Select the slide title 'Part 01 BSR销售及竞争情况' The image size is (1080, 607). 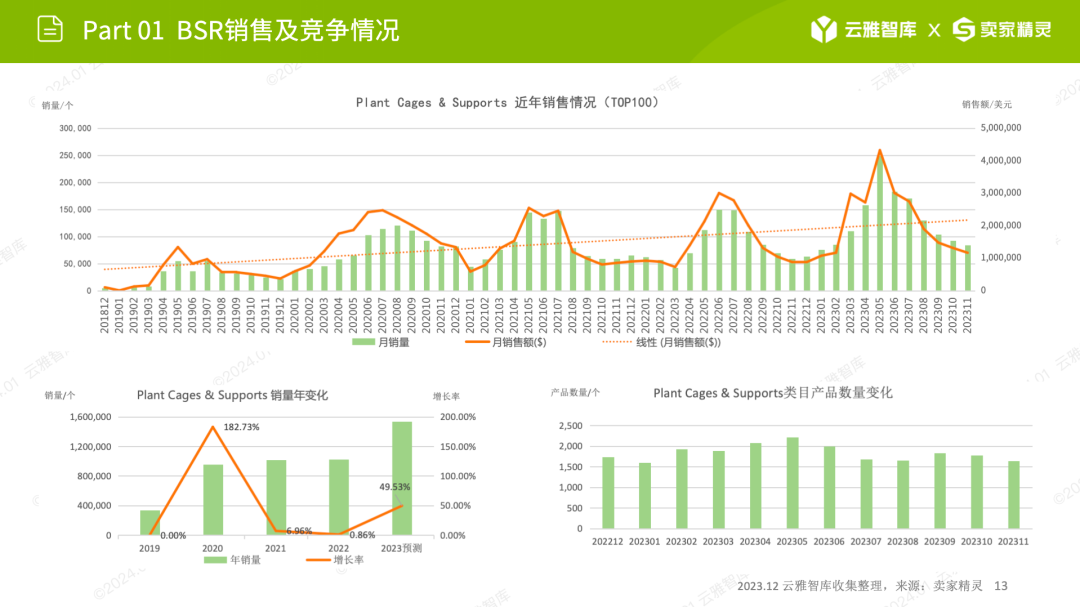tap(240, 30)
